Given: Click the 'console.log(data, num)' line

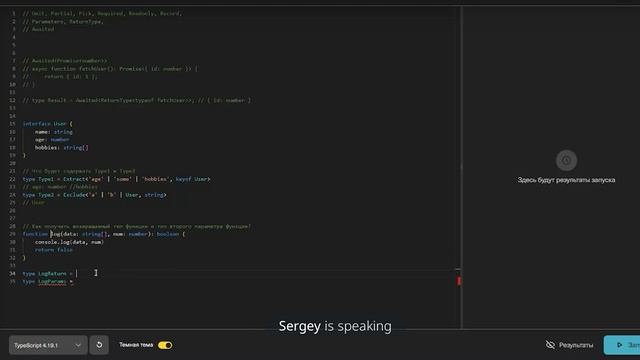Looking at the screenshot, I should [x=69, y=242].
